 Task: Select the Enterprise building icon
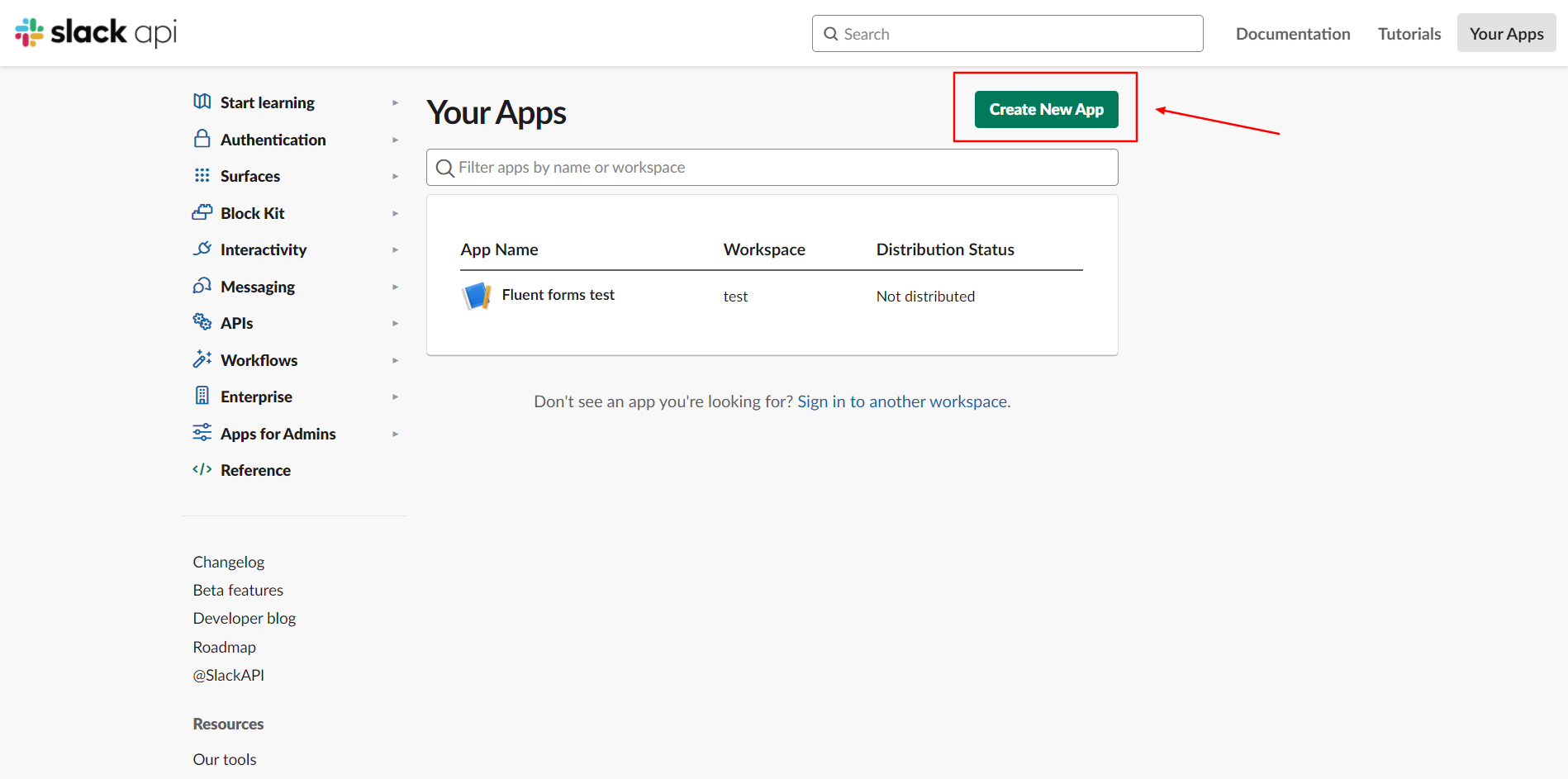coord(202,395)
